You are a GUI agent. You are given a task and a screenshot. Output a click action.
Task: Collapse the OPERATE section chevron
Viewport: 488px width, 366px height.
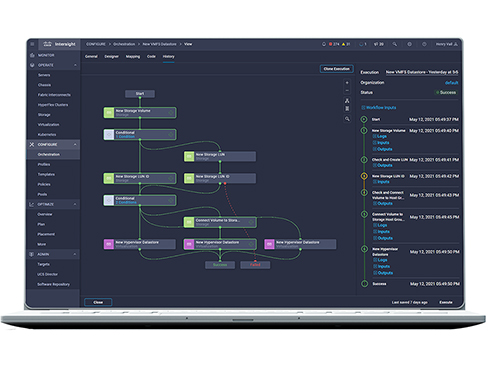point(75,65)
